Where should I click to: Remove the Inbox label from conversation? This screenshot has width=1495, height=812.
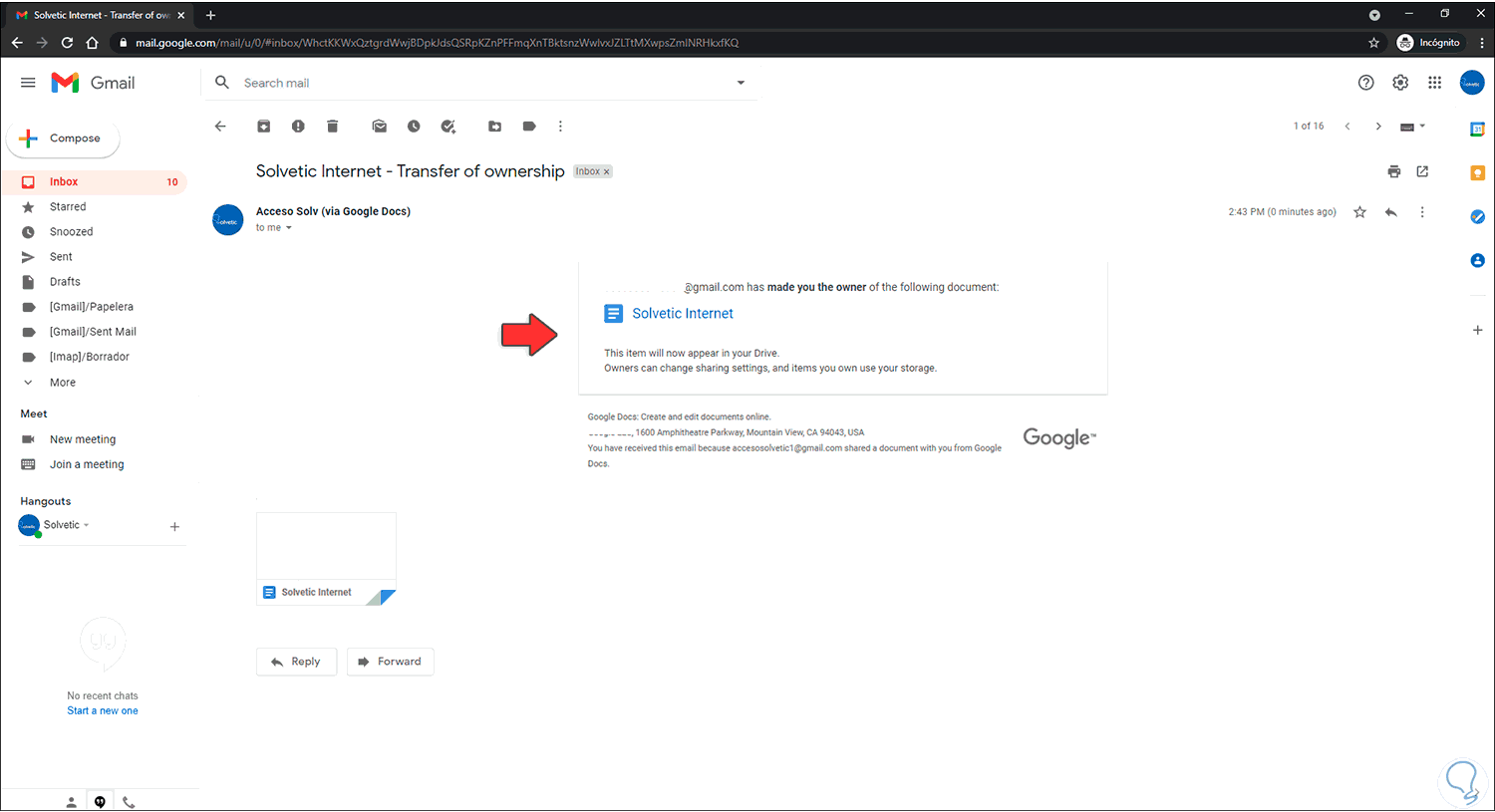click(606, 171)
